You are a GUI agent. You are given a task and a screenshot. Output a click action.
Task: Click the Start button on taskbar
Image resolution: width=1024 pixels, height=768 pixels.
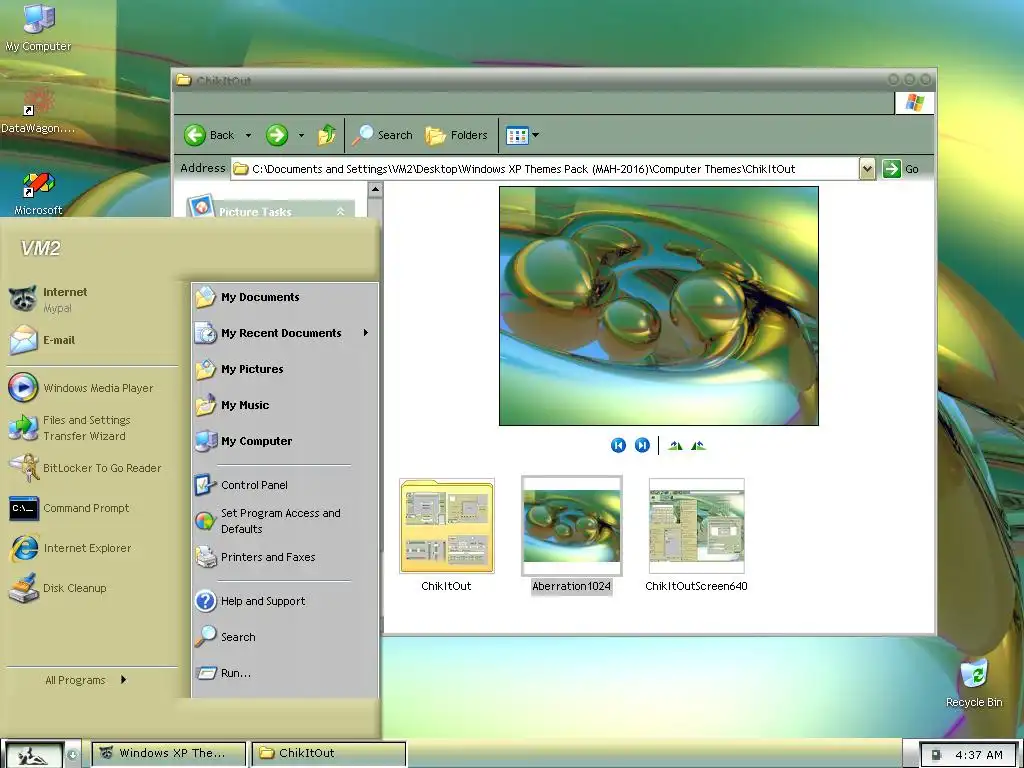coord(33,755)
